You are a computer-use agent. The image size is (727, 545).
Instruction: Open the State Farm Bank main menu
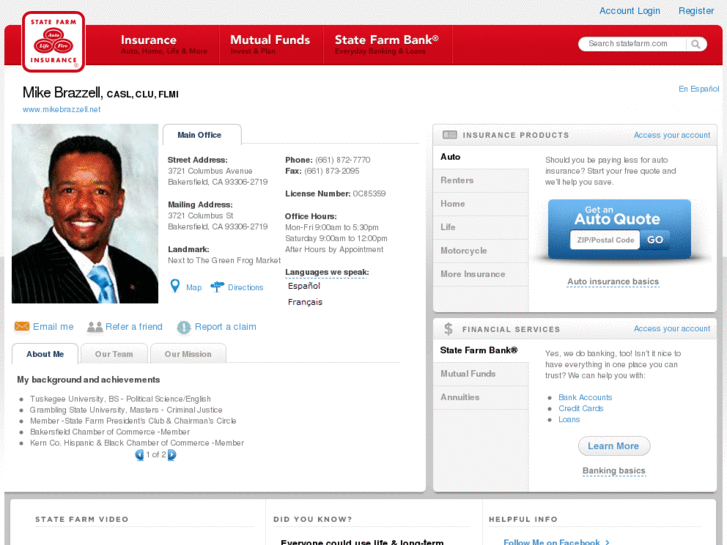point(387,45)
